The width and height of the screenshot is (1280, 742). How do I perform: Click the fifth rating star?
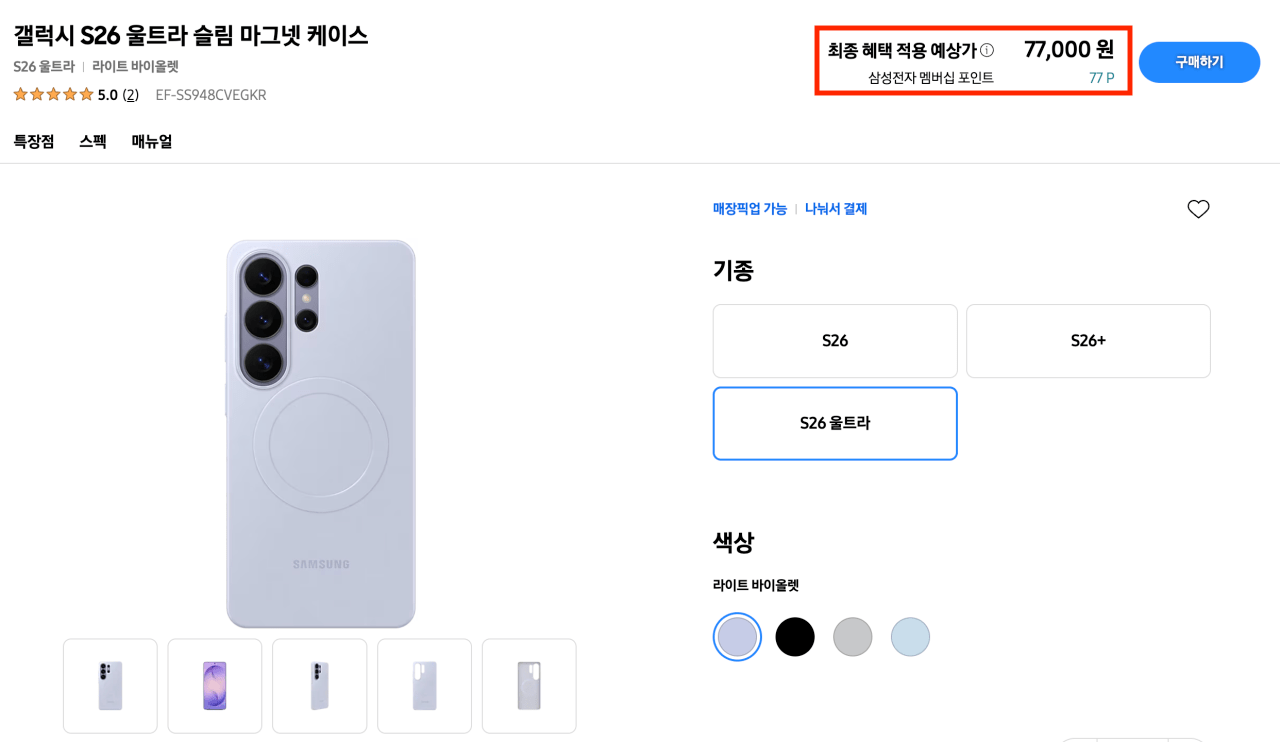[x=86, y=94]
